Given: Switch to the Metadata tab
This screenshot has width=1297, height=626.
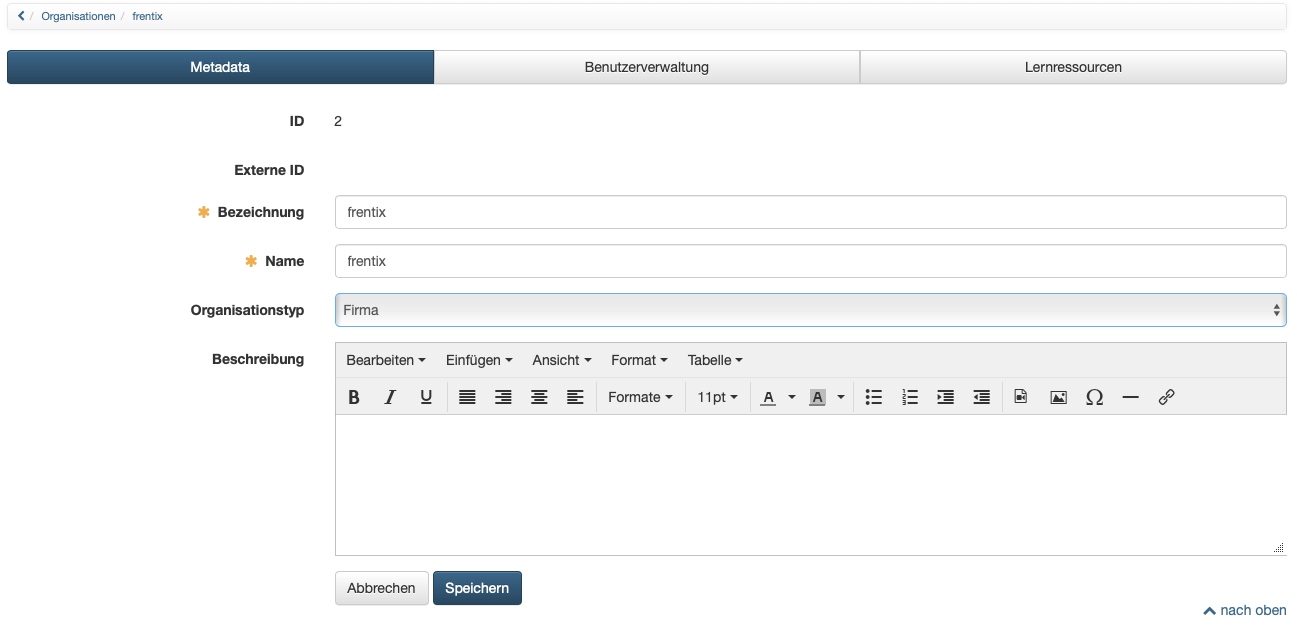Looking at the screenshot, I should 220,67.
